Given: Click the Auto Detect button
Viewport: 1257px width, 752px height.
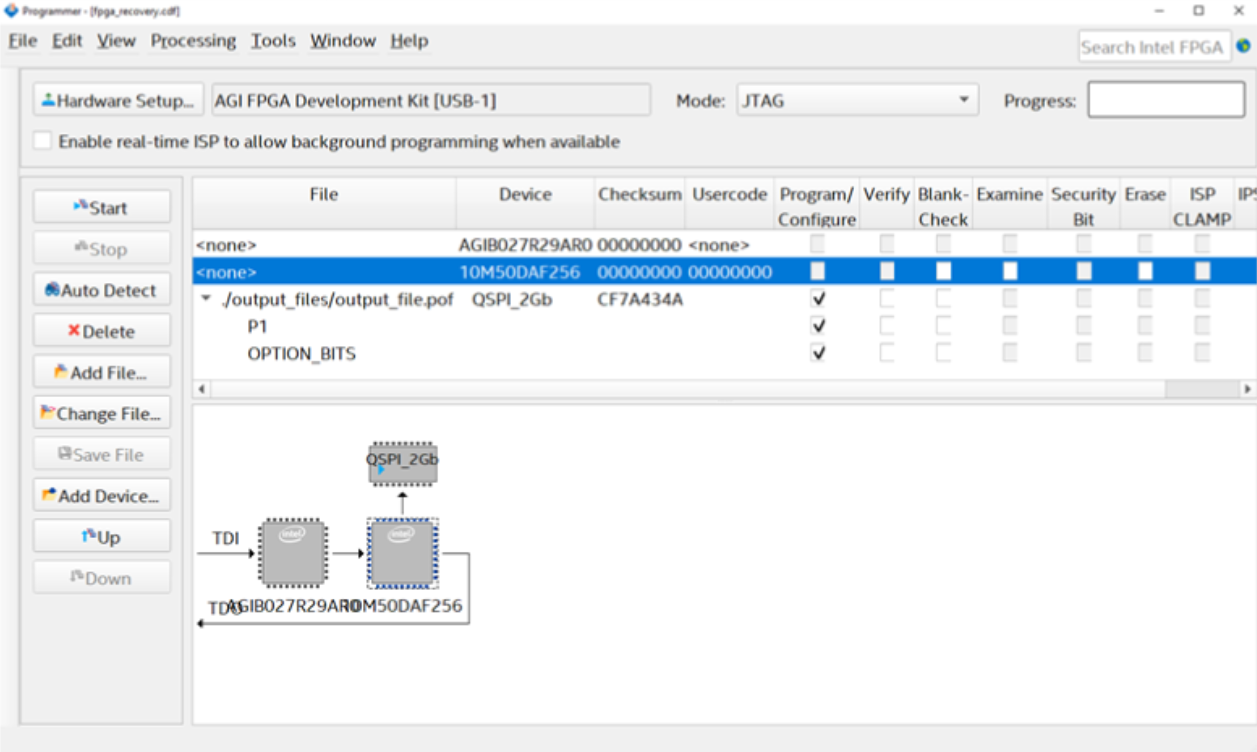Looking at the screenshot, I should click(102, 290).
